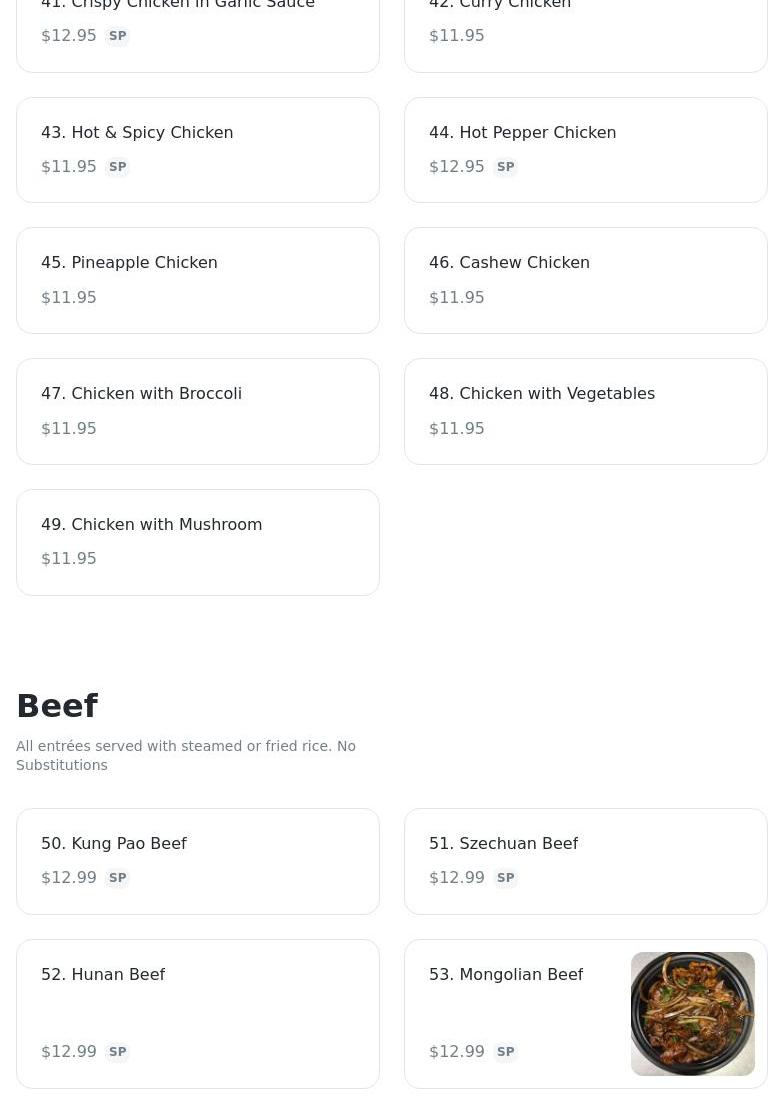Choose Chicken with Vegetables
This screenshot has height=1103, width=784.
point(585,411)
